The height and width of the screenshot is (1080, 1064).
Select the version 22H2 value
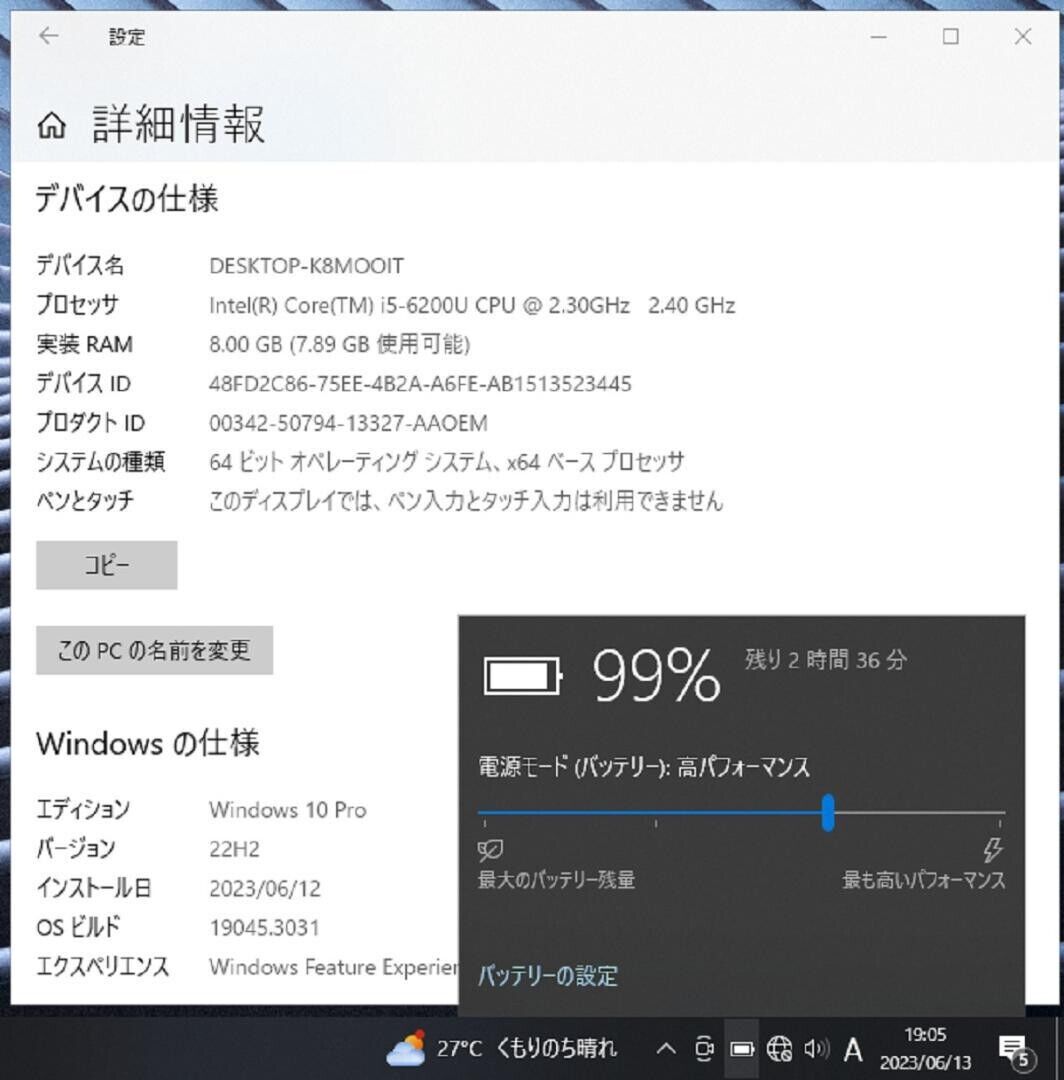tap(234, 849)
